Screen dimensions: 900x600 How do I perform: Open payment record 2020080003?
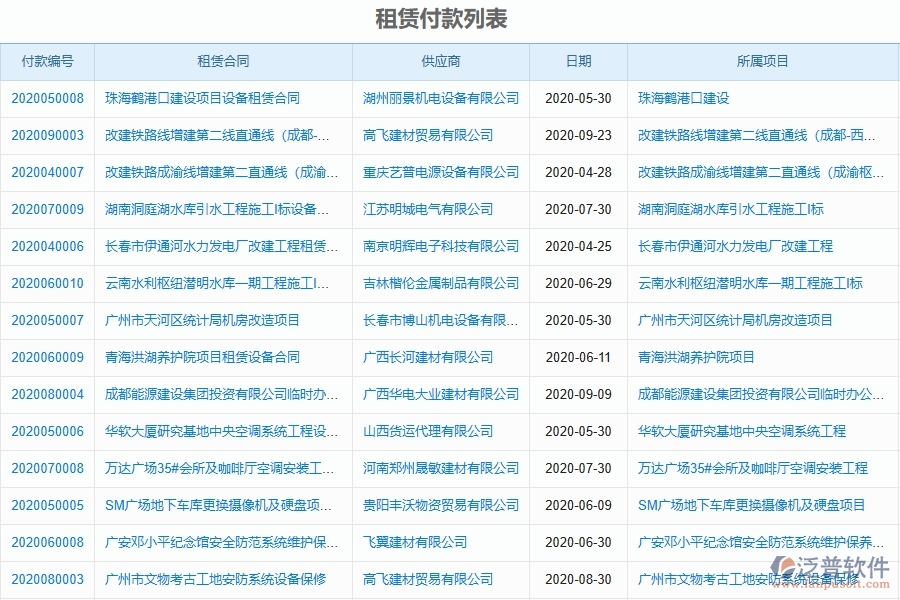click(48, 579)
